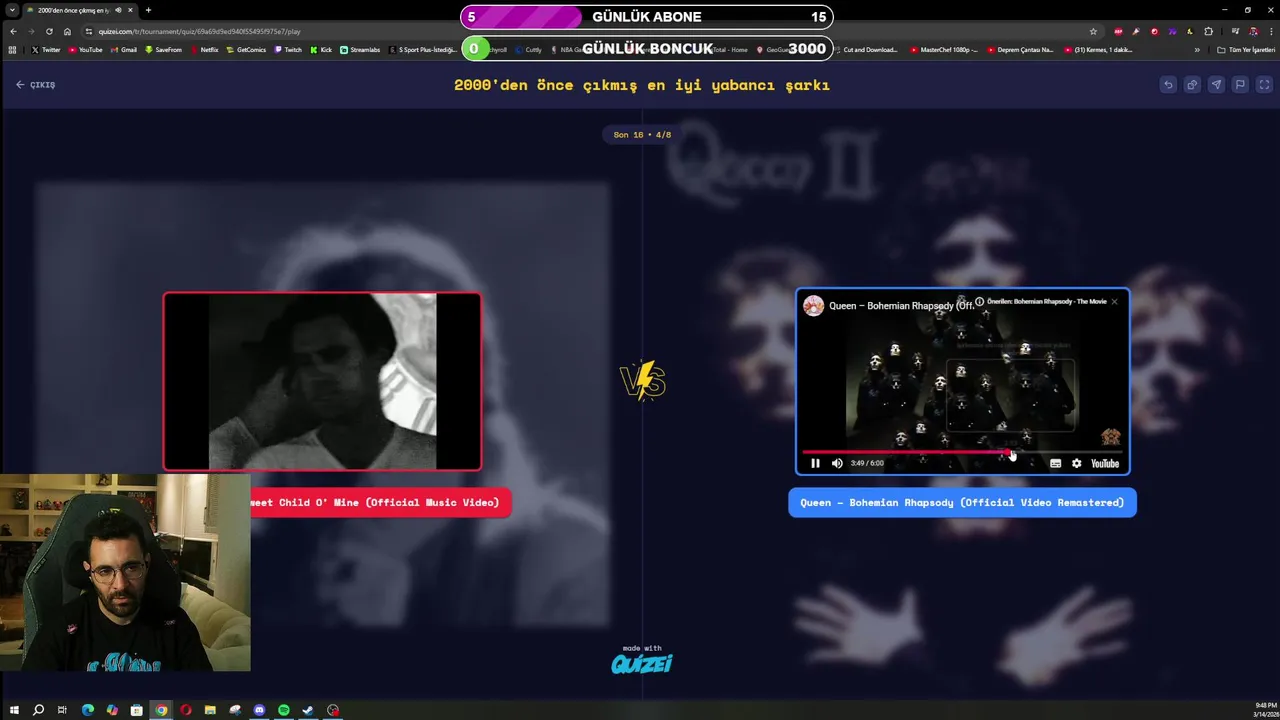The height and width of the screenshot is (720, 1280).
Task: Open Microsoft Store from the taskbar
Action: 137,710
